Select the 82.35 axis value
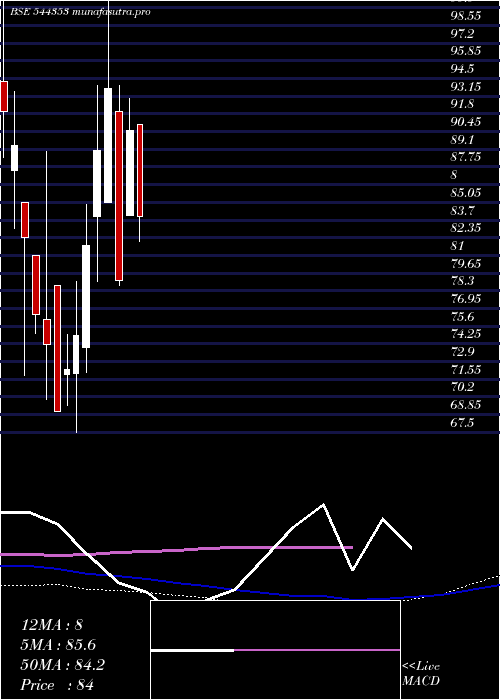 click(x=466, y=228)
